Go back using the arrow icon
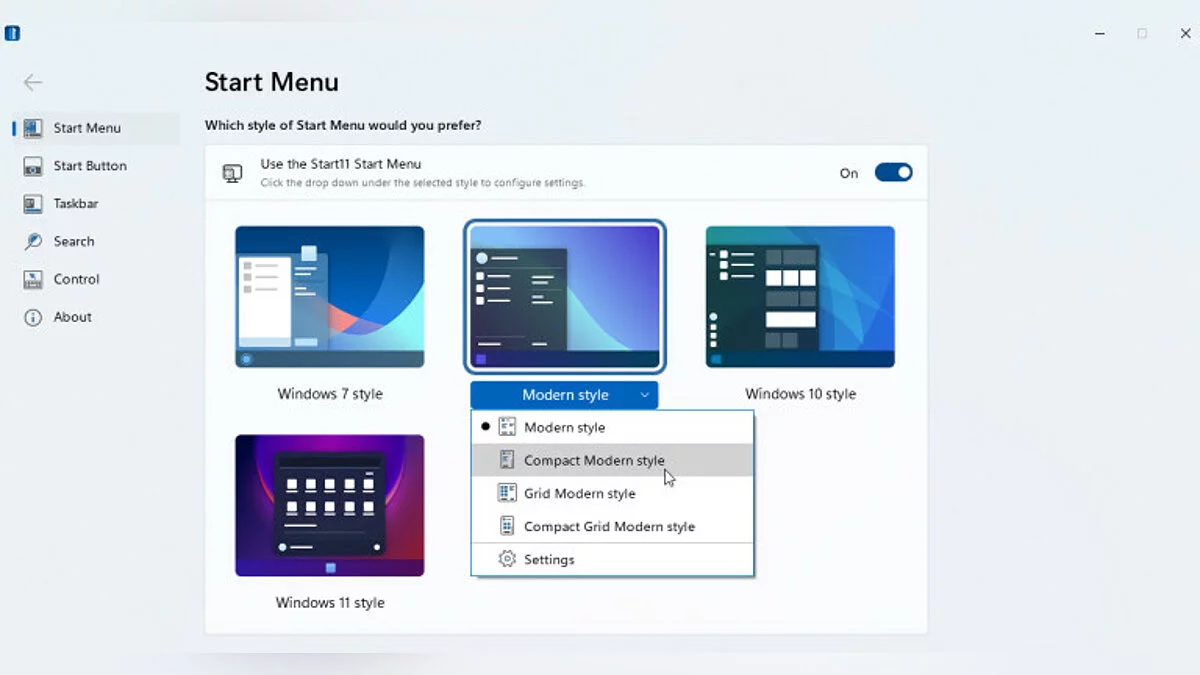1200x675 pixels. (33, 82)
